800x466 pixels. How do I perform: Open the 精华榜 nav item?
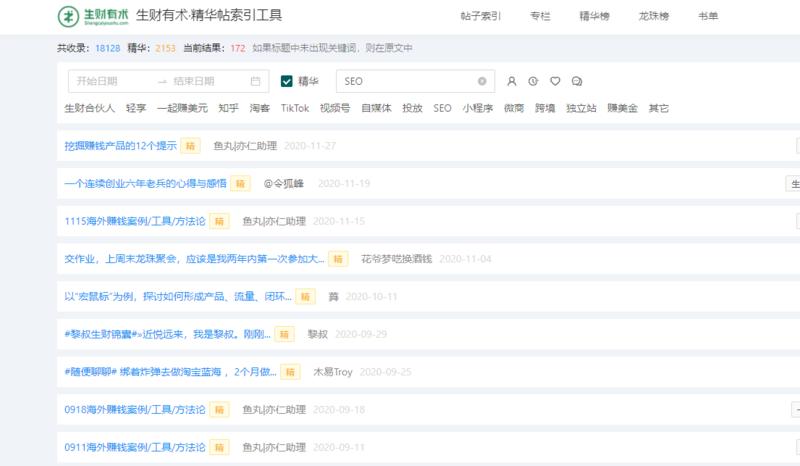point(594,16)
